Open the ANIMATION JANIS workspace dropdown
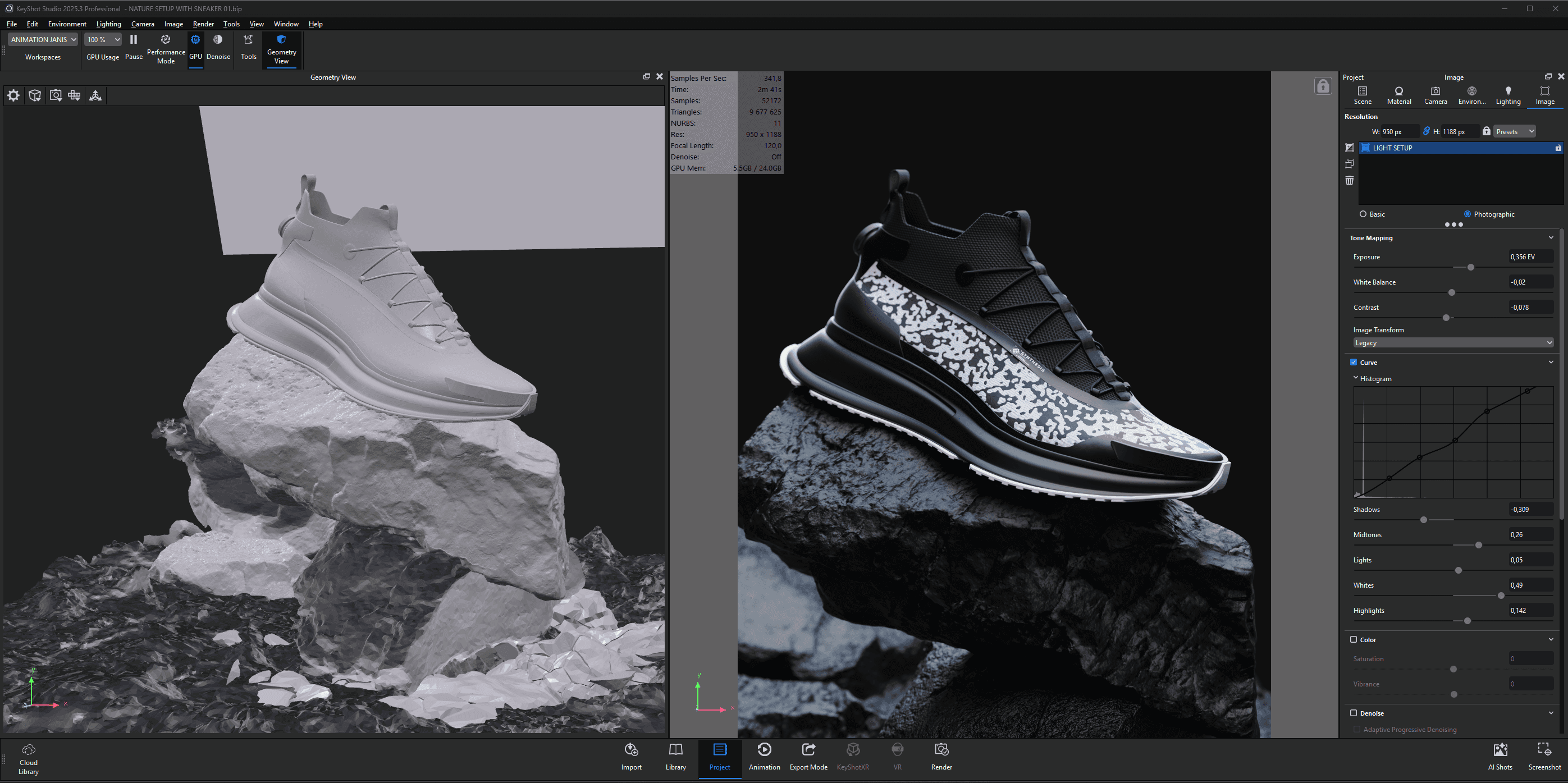The width and height of the screenshot is (1568, 783). point(43,39)
